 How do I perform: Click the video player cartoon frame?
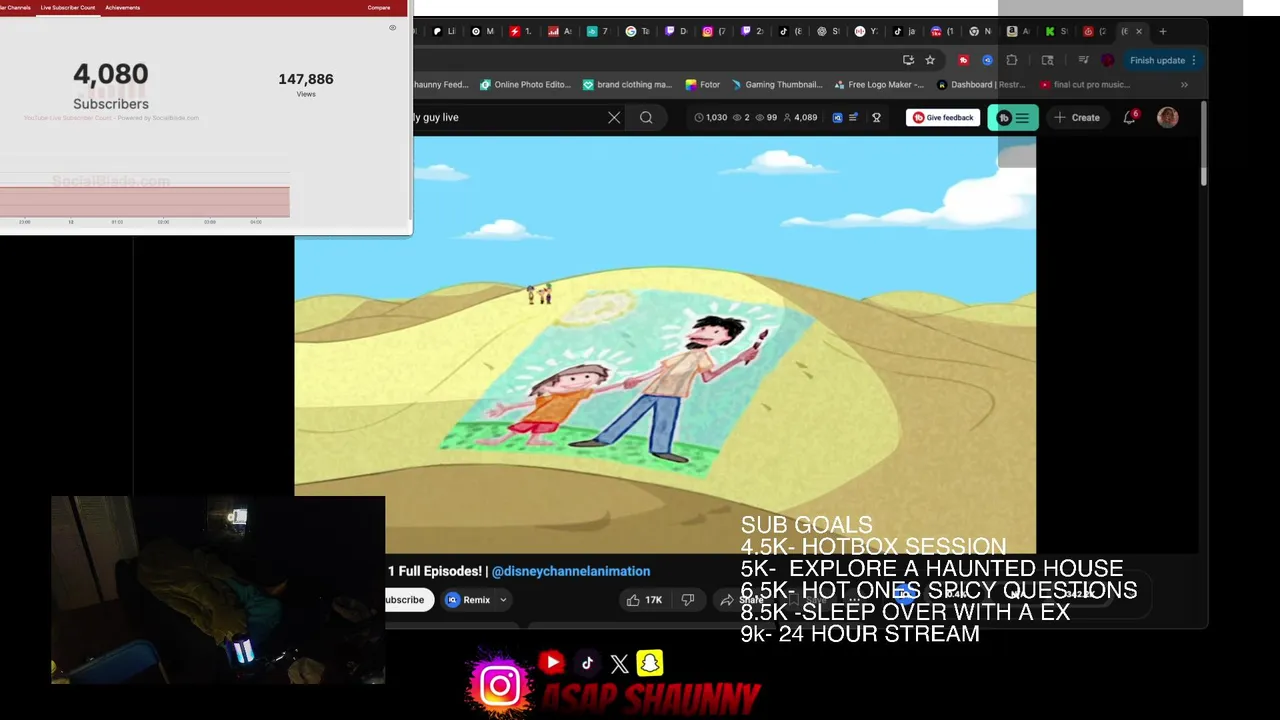[665, 344]
